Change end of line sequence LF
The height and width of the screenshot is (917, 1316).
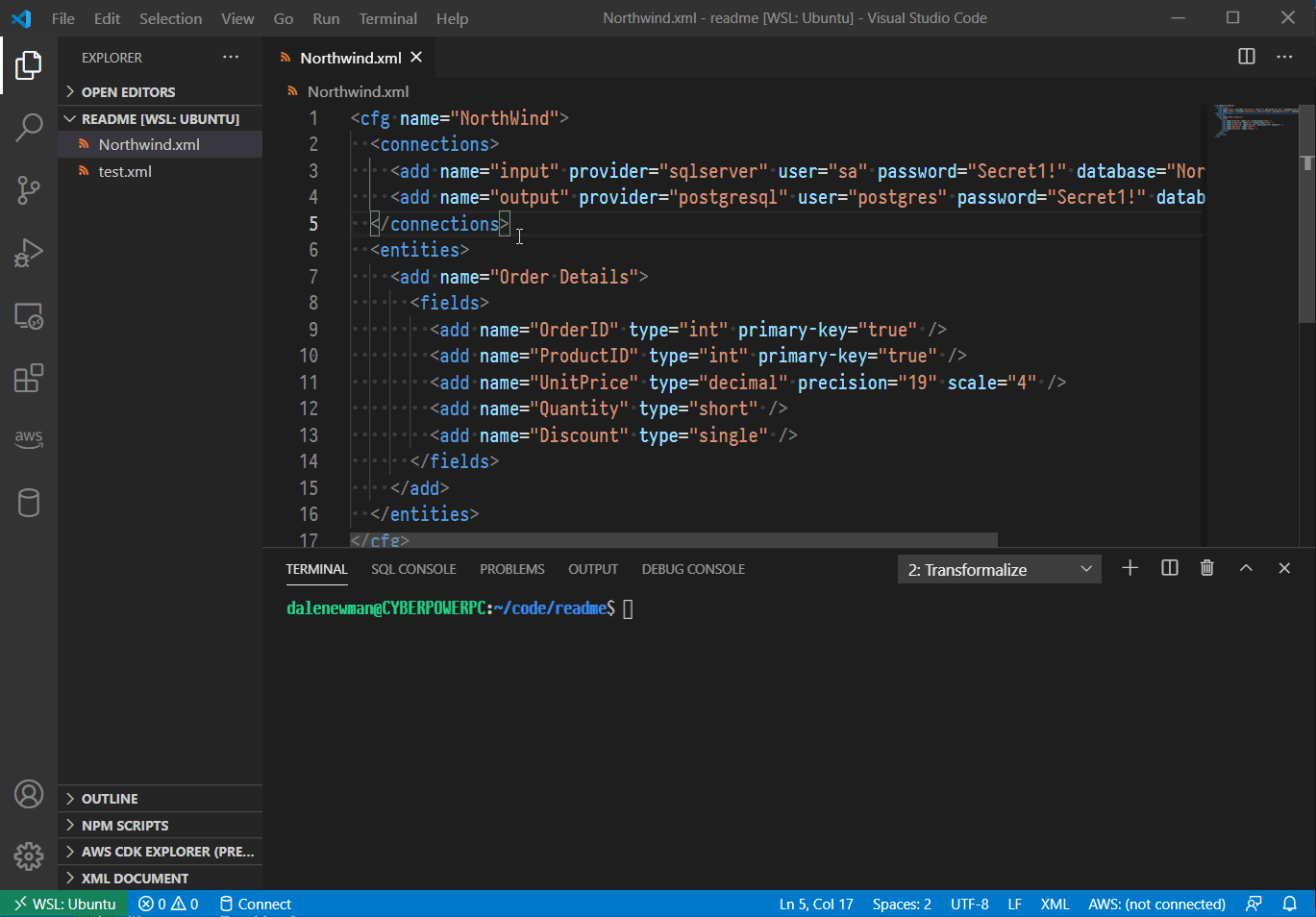(1014, 904)
